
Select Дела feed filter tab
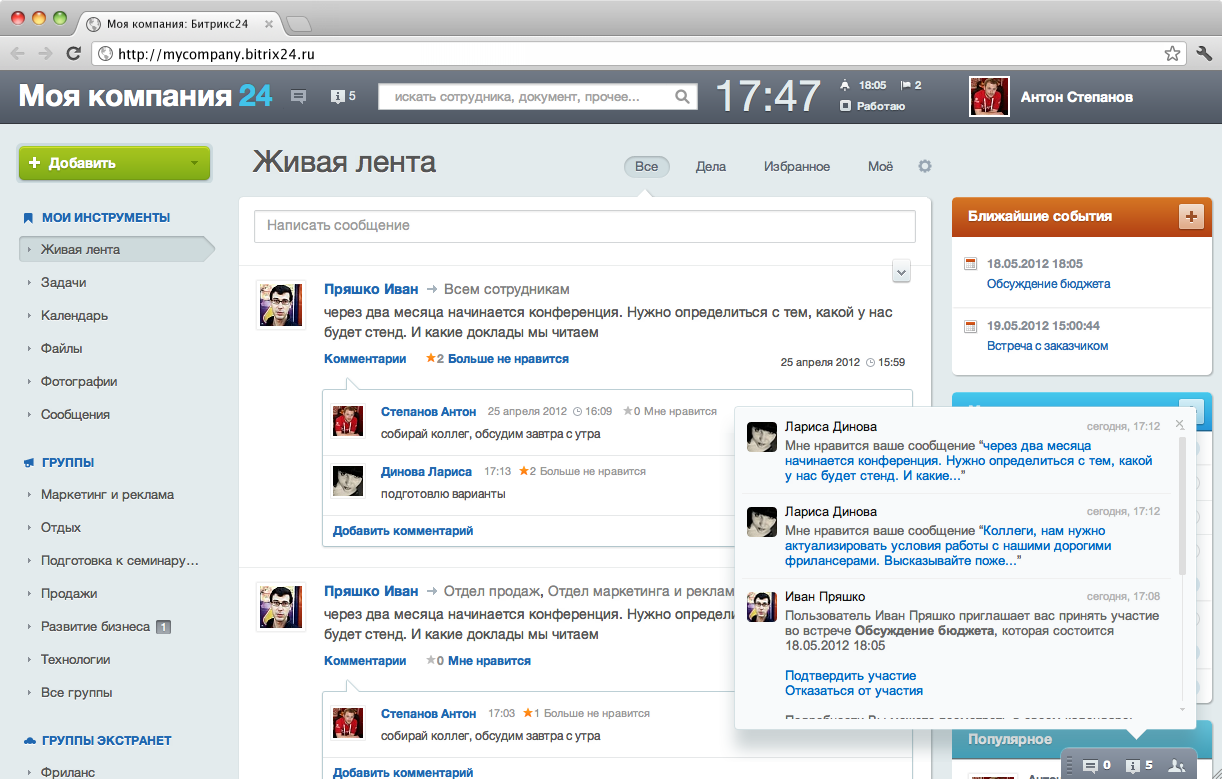coord(711,166)
